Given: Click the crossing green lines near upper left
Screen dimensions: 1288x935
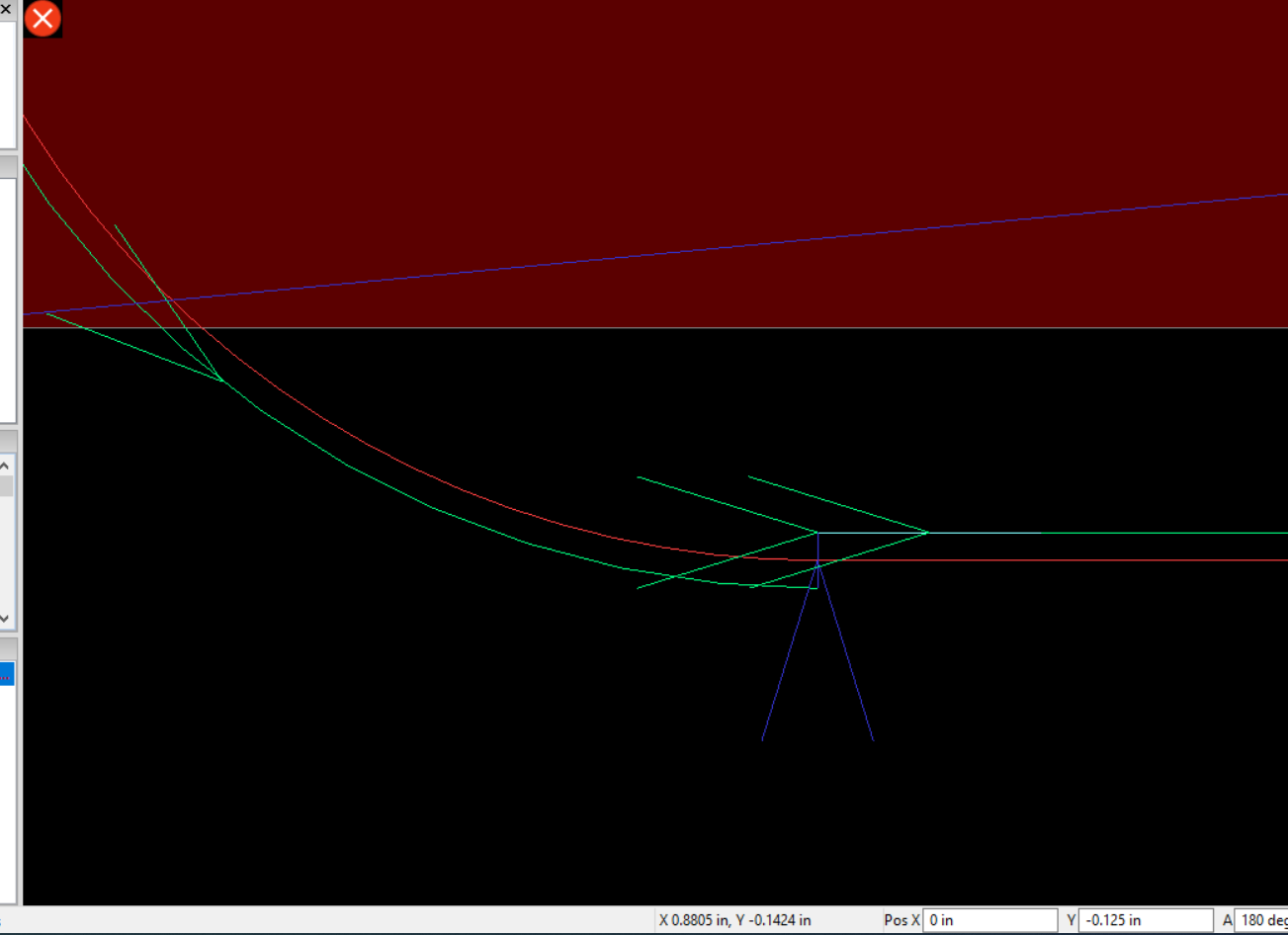Looking at the screenshot, I should pos(166,298).
